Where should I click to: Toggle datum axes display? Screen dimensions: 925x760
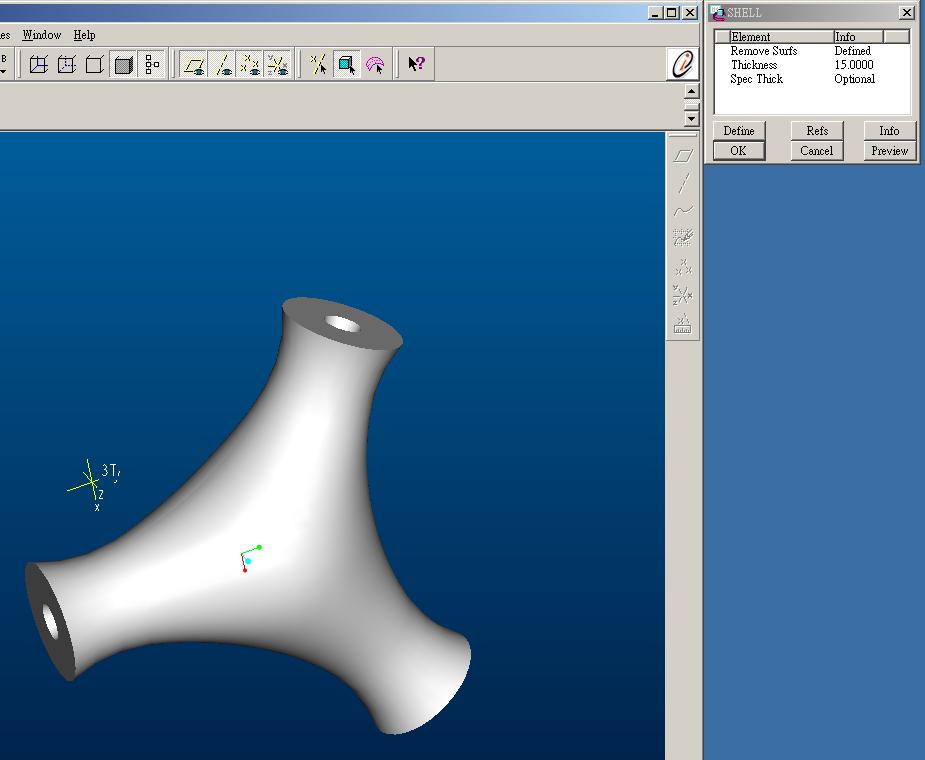click(222, 64)
